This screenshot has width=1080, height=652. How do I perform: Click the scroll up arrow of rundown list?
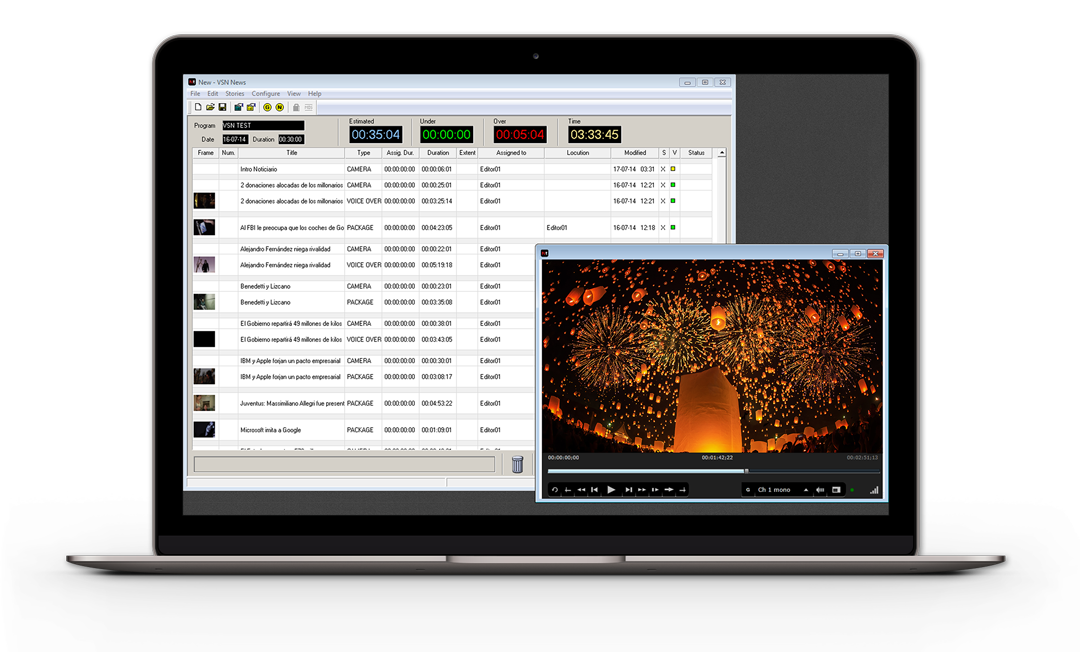(x=722, y=153)
